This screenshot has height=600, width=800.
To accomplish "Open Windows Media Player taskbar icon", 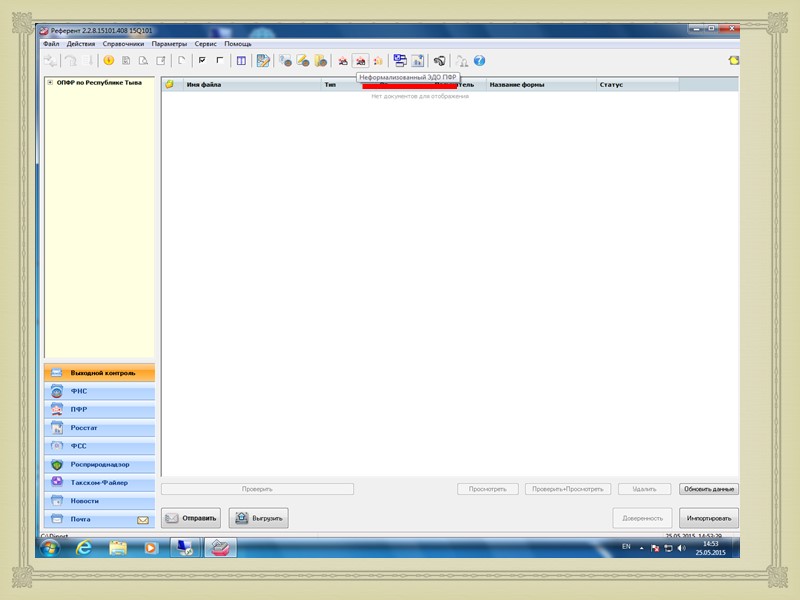I will 151,548.
